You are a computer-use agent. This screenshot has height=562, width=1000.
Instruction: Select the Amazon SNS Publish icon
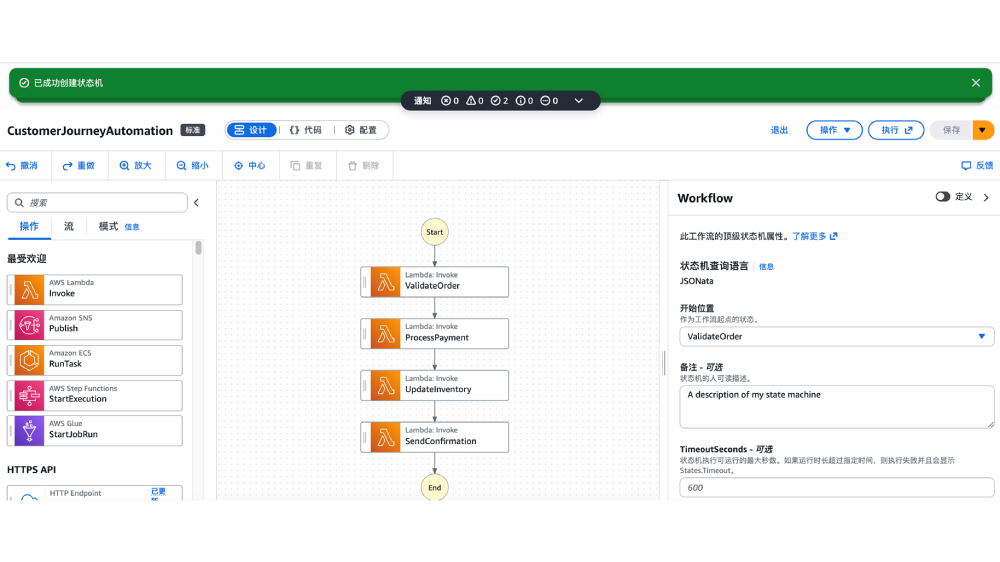click(x=30, y=325)
